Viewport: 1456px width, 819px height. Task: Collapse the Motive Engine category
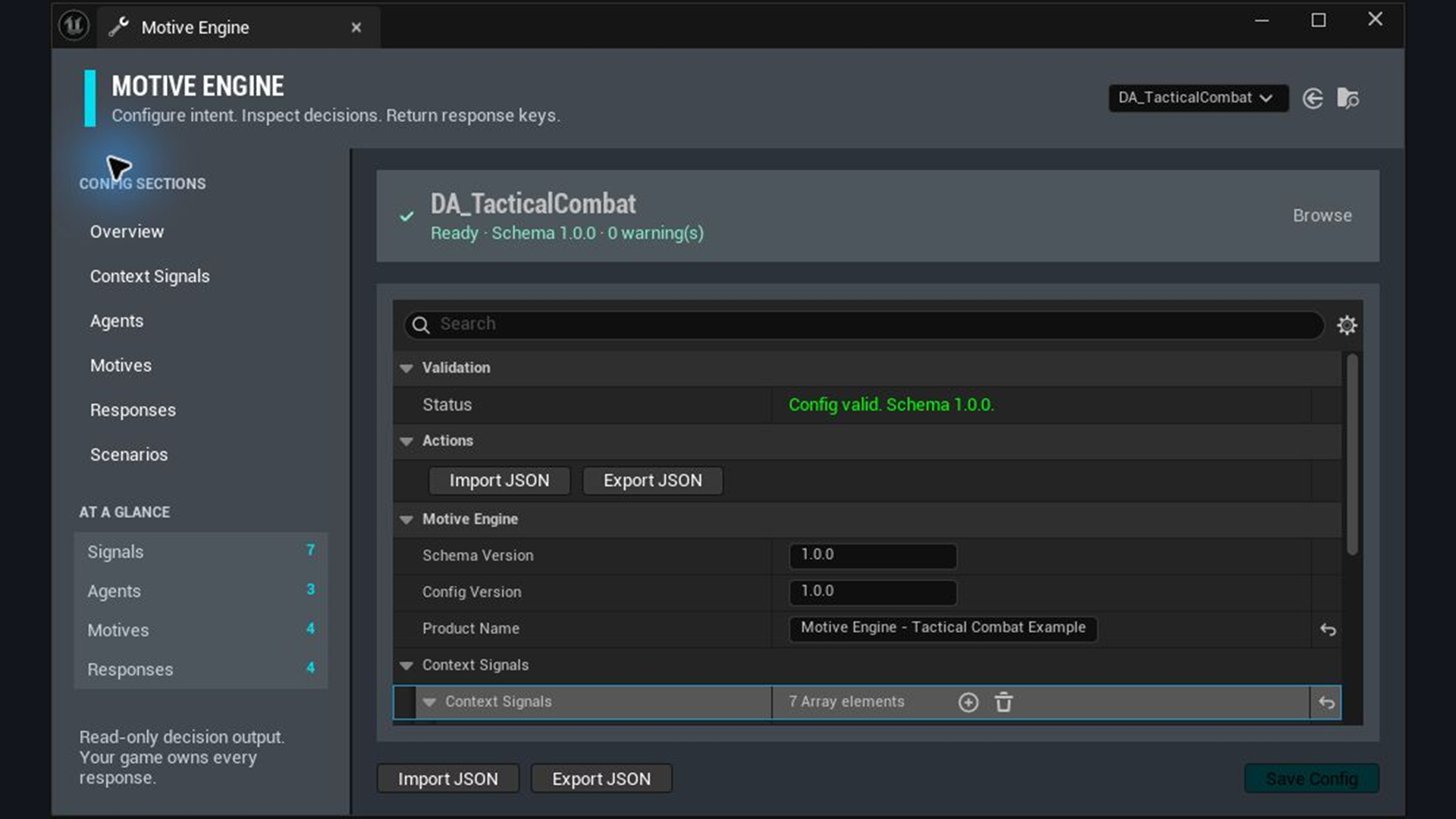[406, 519]
